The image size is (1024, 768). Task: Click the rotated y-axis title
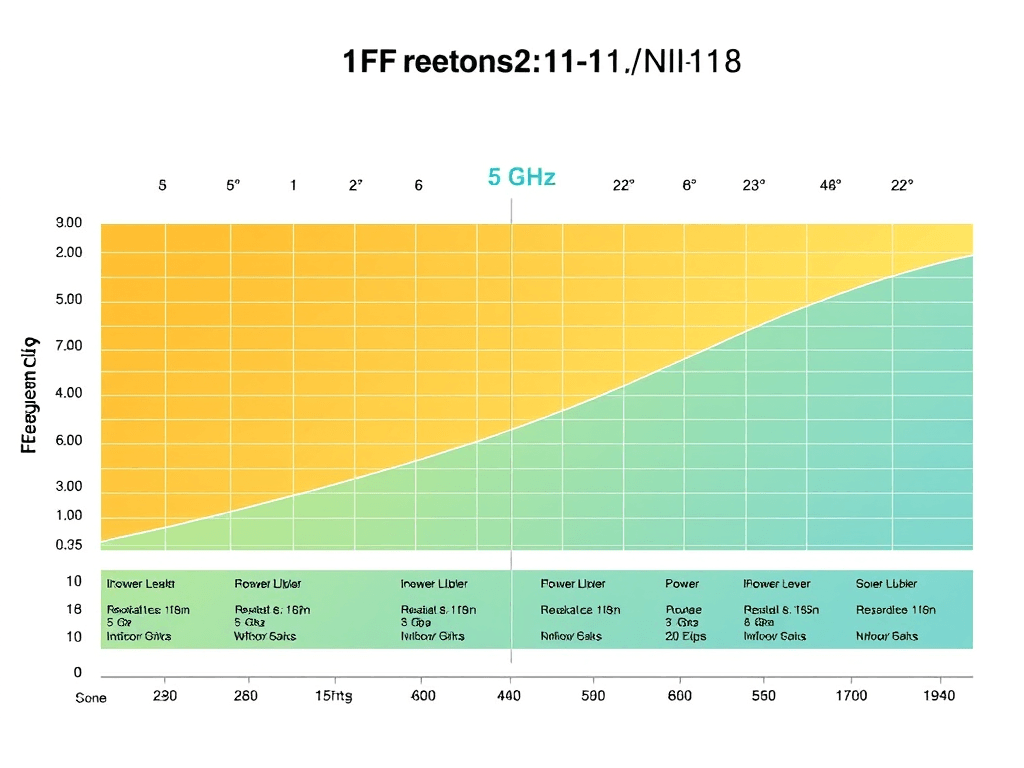pos(29,396)
